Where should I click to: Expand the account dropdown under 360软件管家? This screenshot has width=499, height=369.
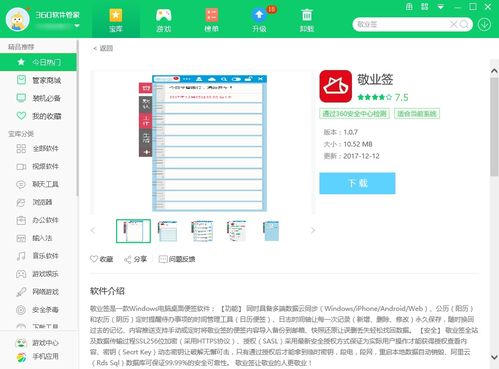pyautogui.click(x=77, y=26)
